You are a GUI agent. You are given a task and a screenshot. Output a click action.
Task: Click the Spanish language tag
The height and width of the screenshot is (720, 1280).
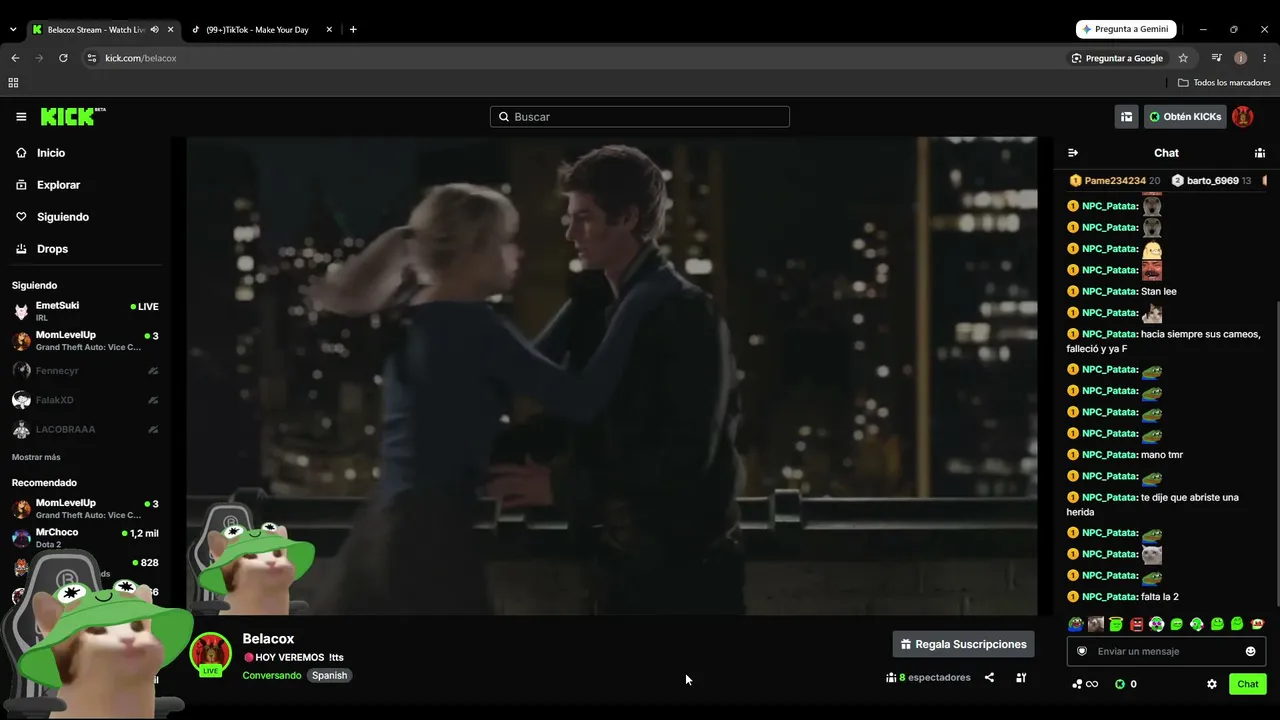(x=329, y=675)
